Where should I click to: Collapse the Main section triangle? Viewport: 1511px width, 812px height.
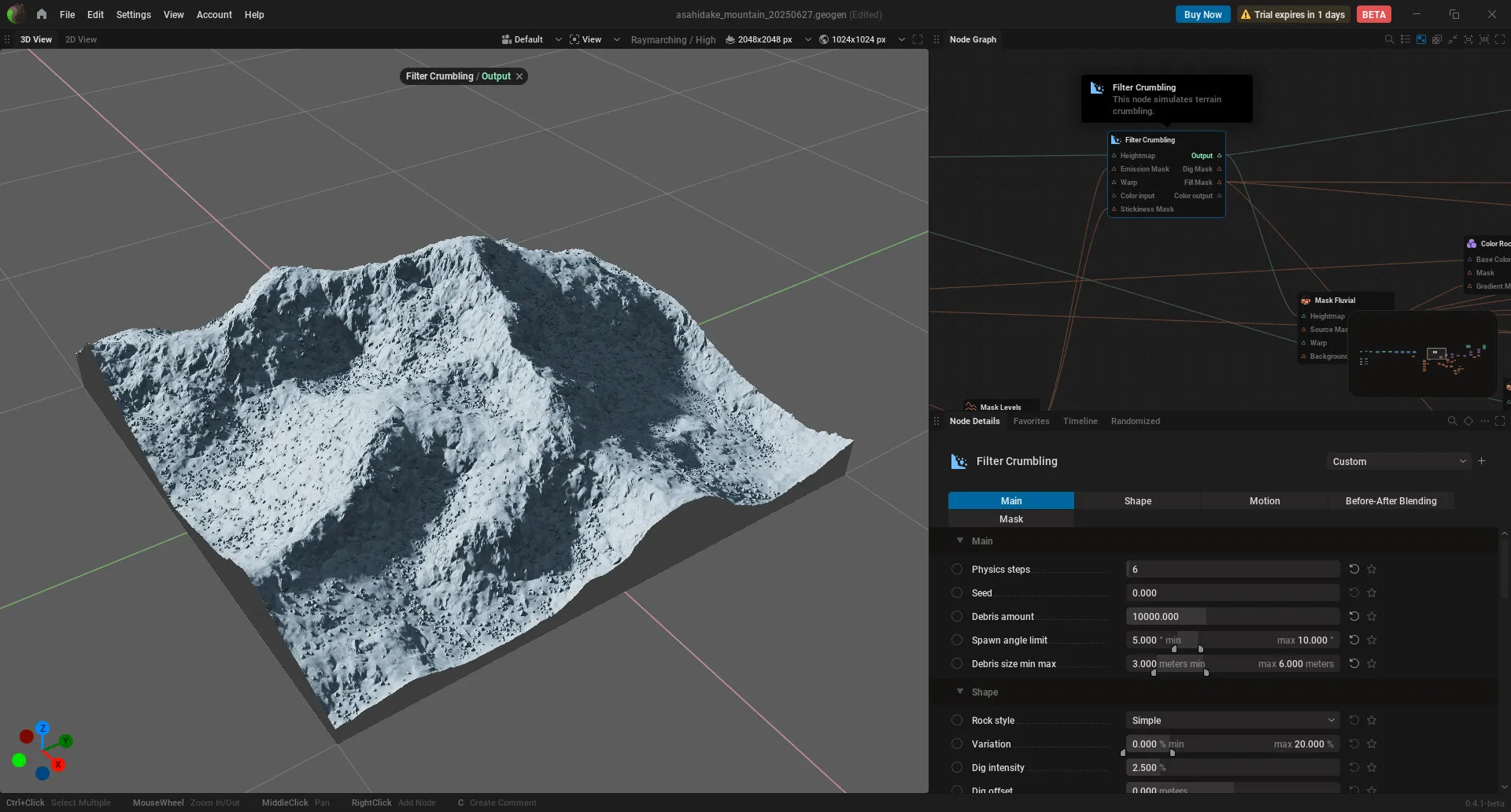point(960,541)
